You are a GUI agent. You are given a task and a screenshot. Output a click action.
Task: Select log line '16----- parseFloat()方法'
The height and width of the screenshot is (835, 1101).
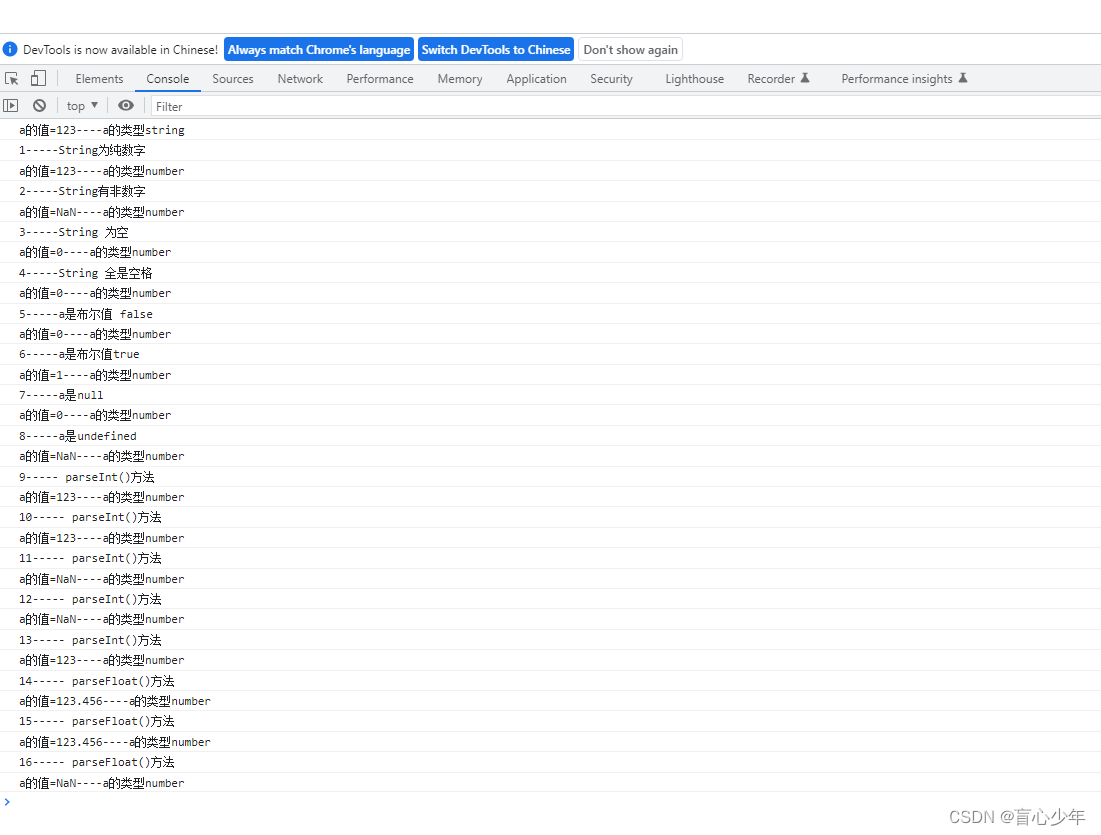click(x=97, y=762)
